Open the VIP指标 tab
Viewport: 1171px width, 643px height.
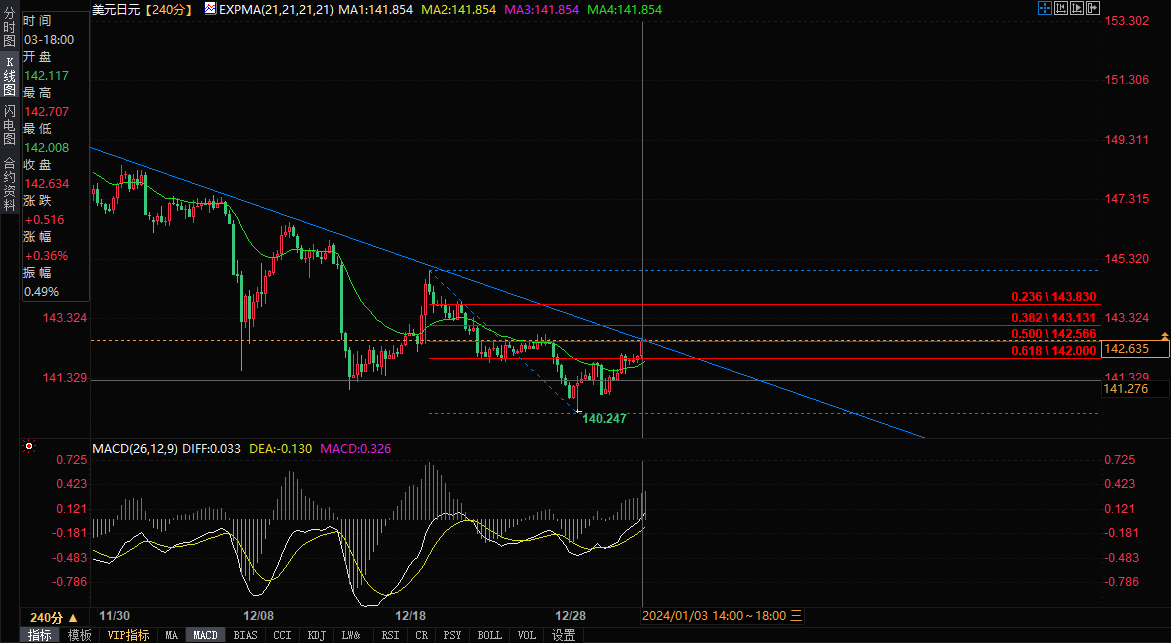(128, 635)
